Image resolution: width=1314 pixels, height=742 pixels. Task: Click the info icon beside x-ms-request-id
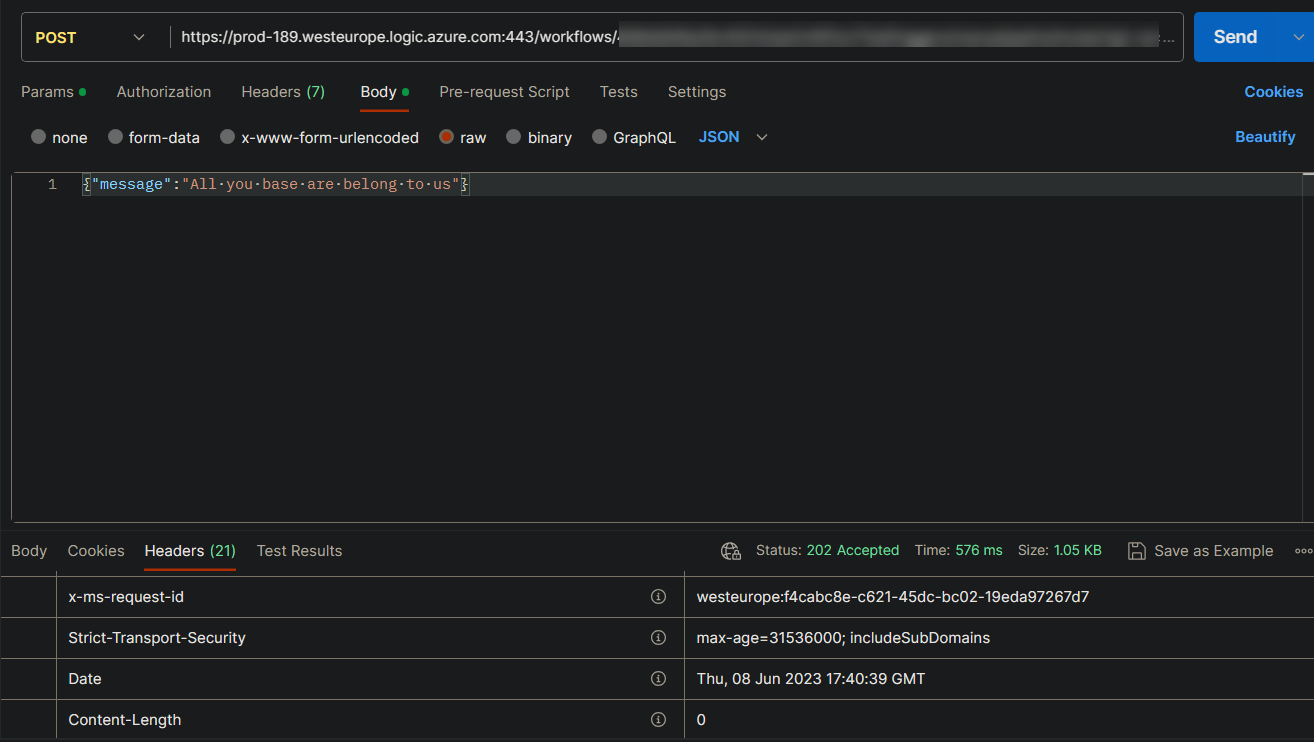coord(658,596)
